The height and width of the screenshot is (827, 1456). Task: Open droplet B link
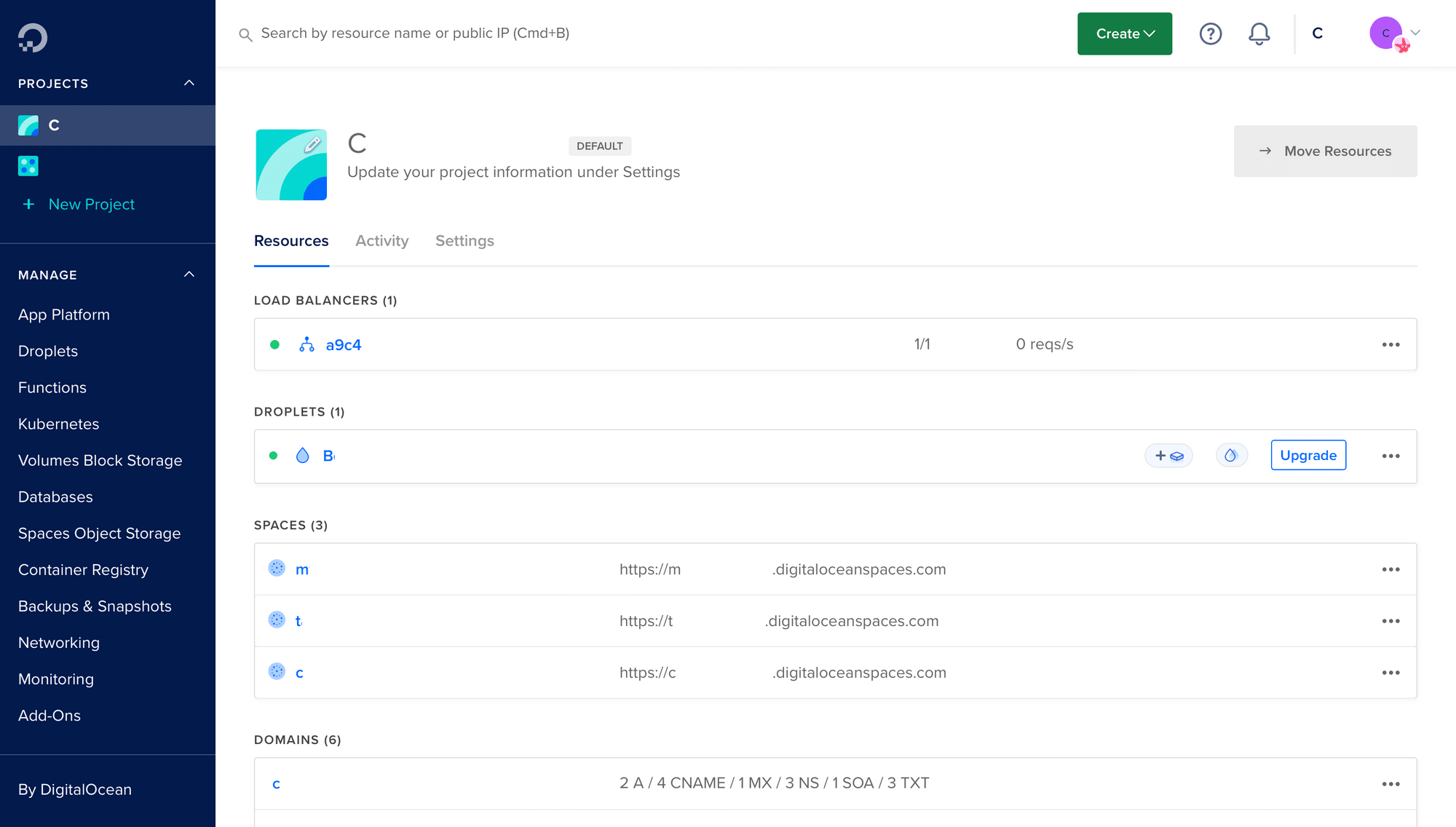click(x=328, y=456)
